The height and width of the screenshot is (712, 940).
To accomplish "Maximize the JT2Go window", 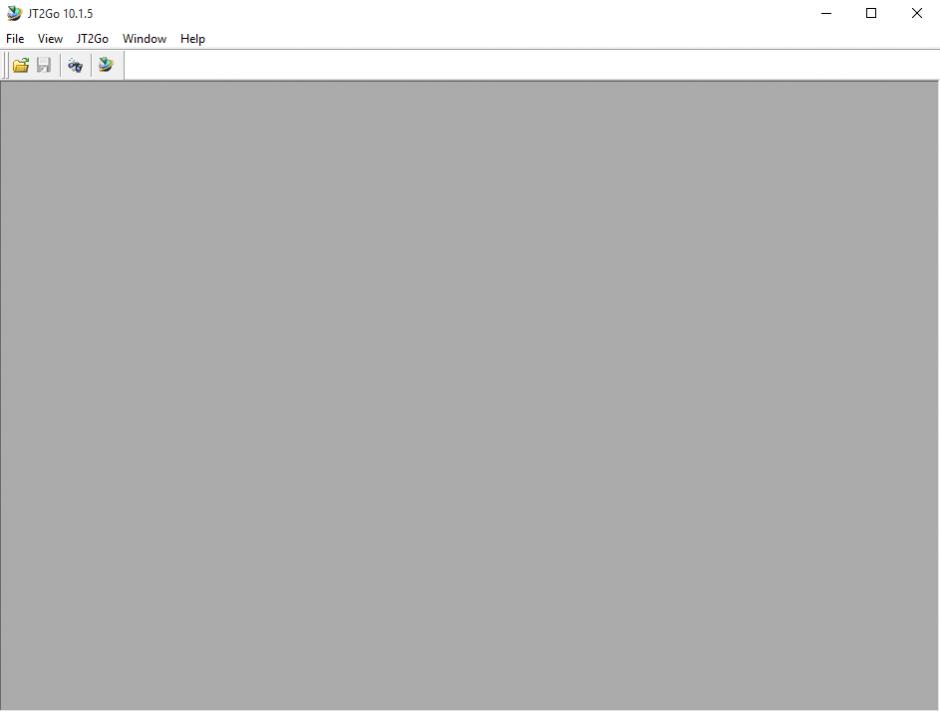I will 871,13.
